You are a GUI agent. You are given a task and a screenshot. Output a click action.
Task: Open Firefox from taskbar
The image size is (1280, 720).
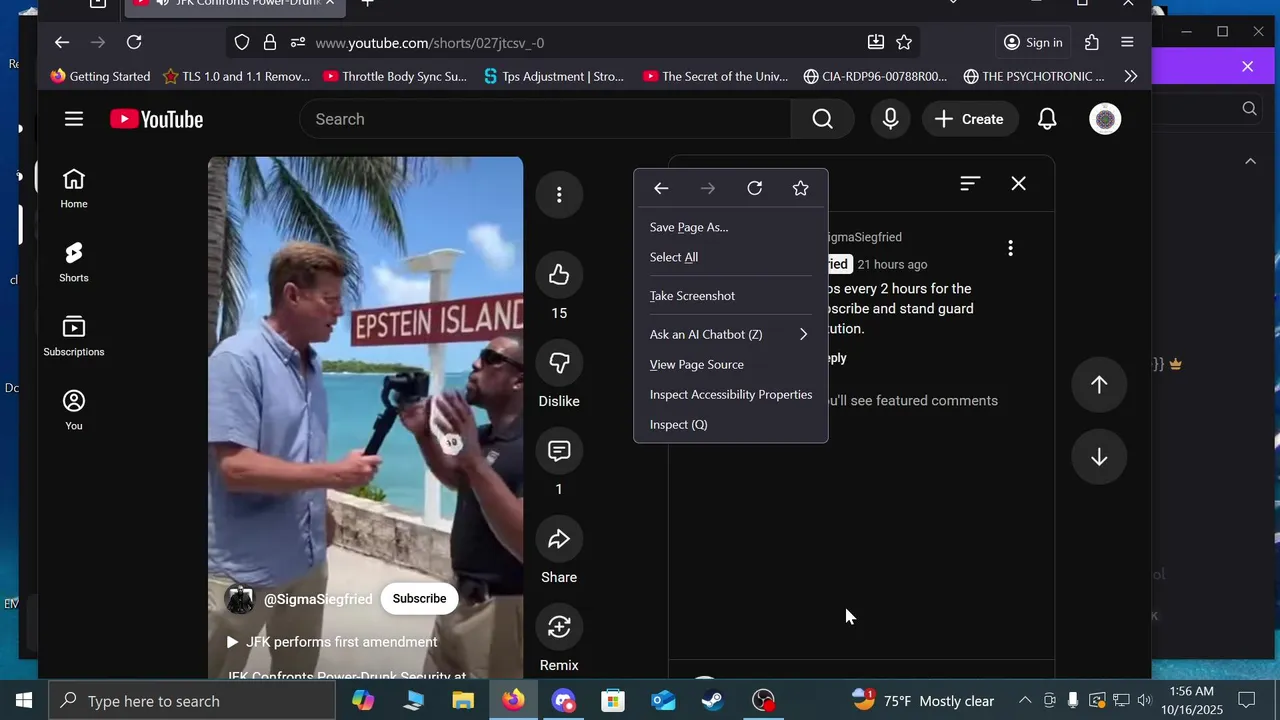point(513,700)
